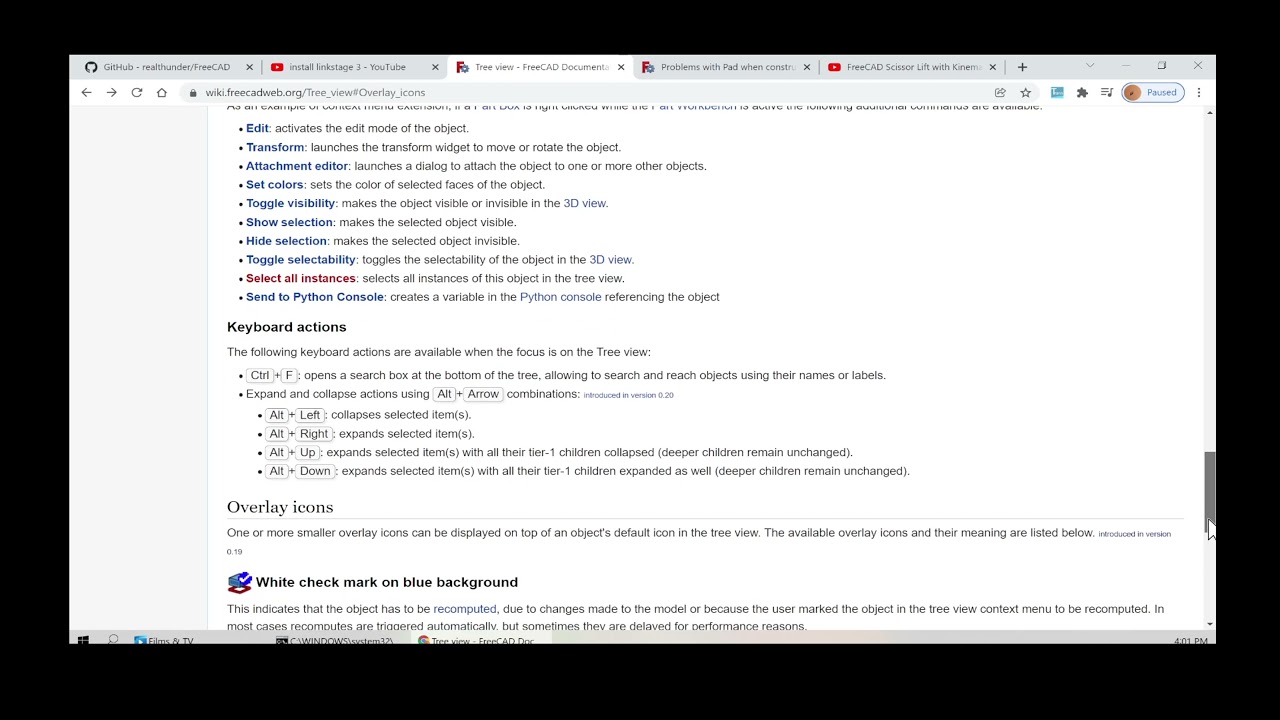Go forward in browser history
The width and height of the screenshot is (1280, 720).
point(112,92)
